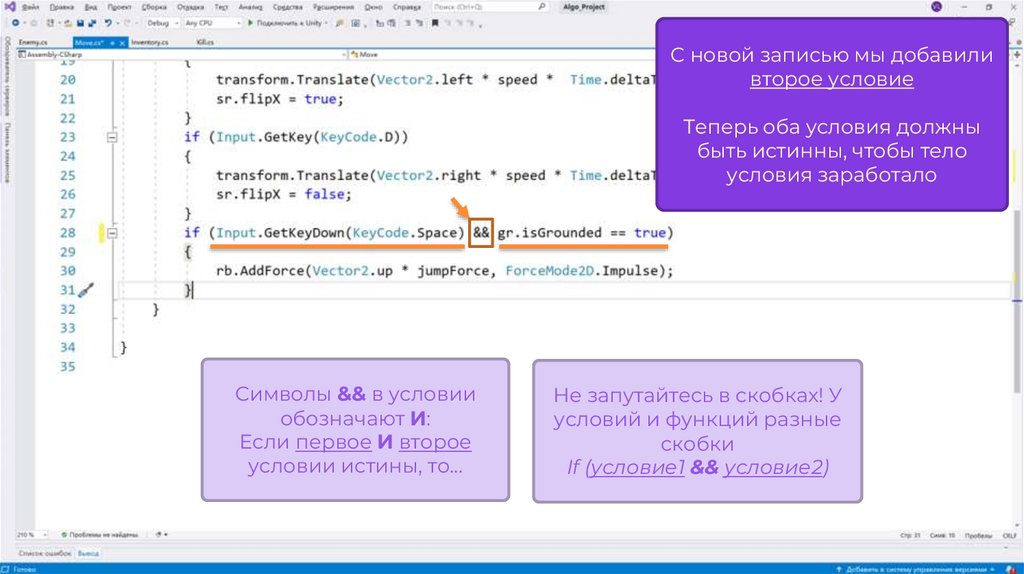1024x574 pixels.
Task: Click the green Start play arrow icon
Action: tap(251, 22)
